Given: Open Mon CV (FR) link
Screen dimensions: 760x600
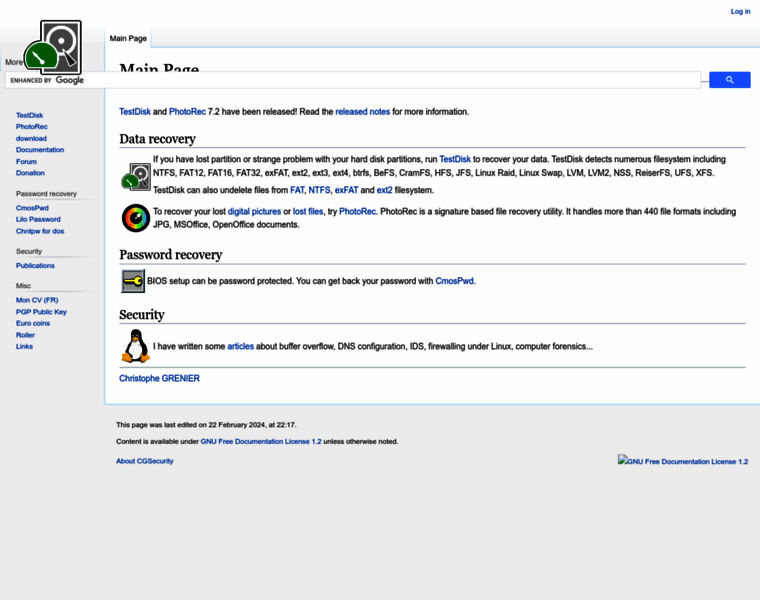Looking at the screenshot, I should pos(37,300).
